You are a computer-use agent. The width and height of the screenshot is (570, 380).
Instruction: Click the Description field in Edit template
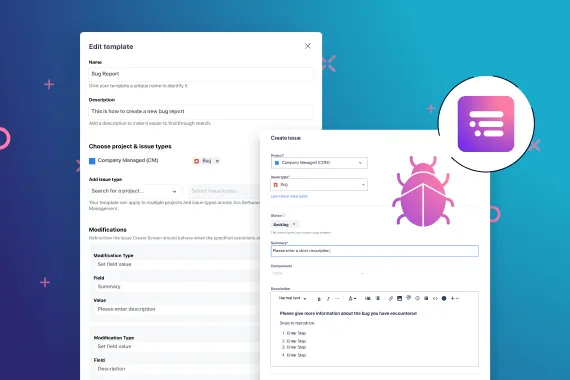tap(201, 112)
